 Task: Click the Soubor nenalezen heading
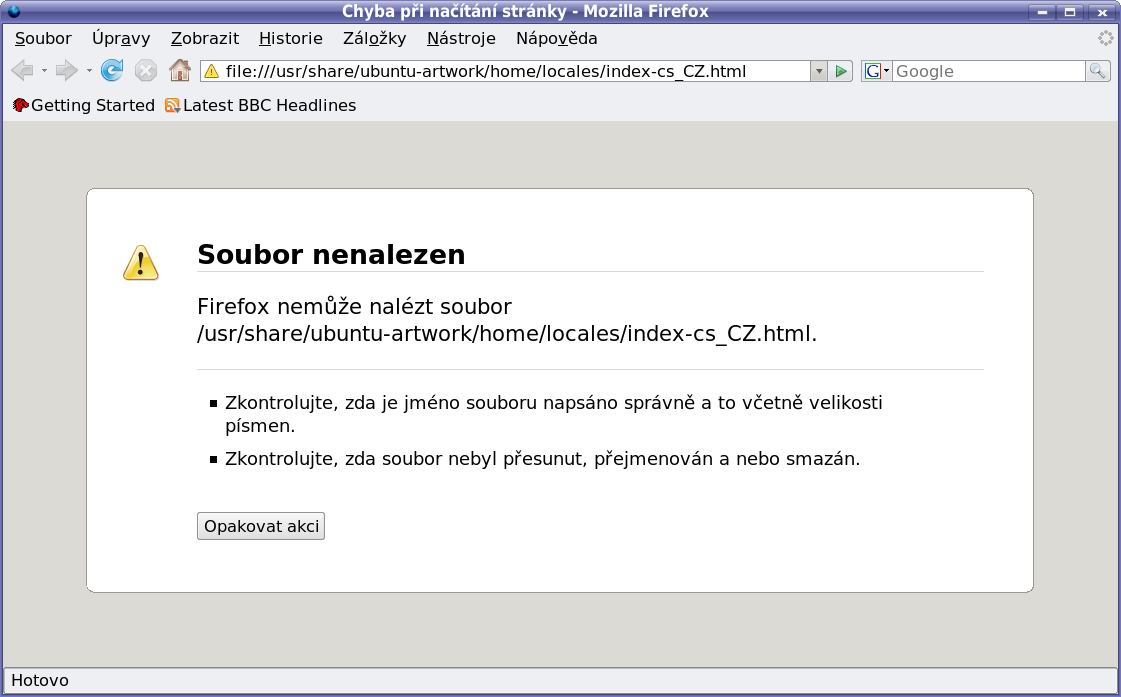point(331,254)
